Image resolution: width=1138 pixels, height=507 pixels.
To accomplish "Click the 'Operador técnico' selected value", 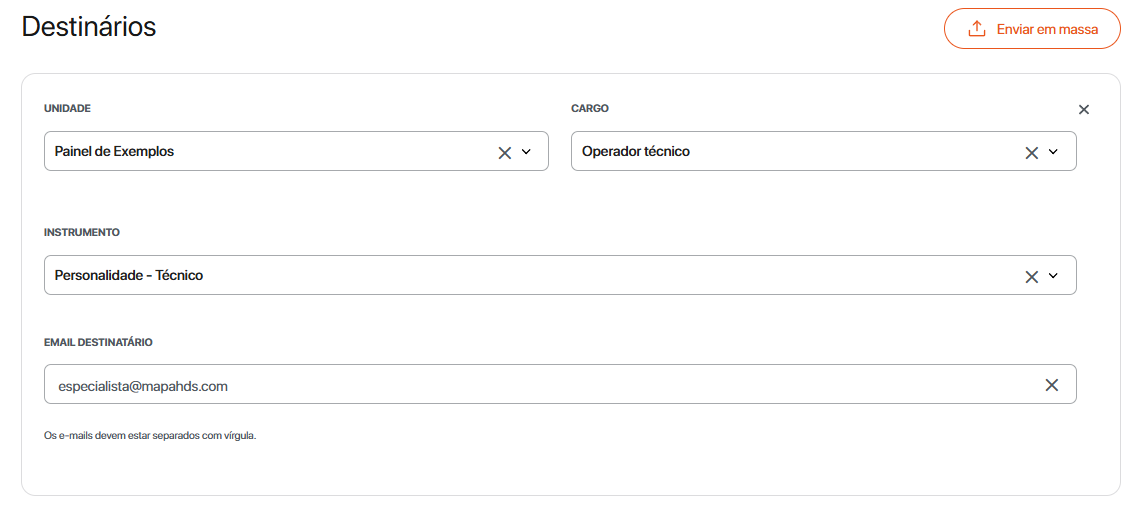I will 636,152.
